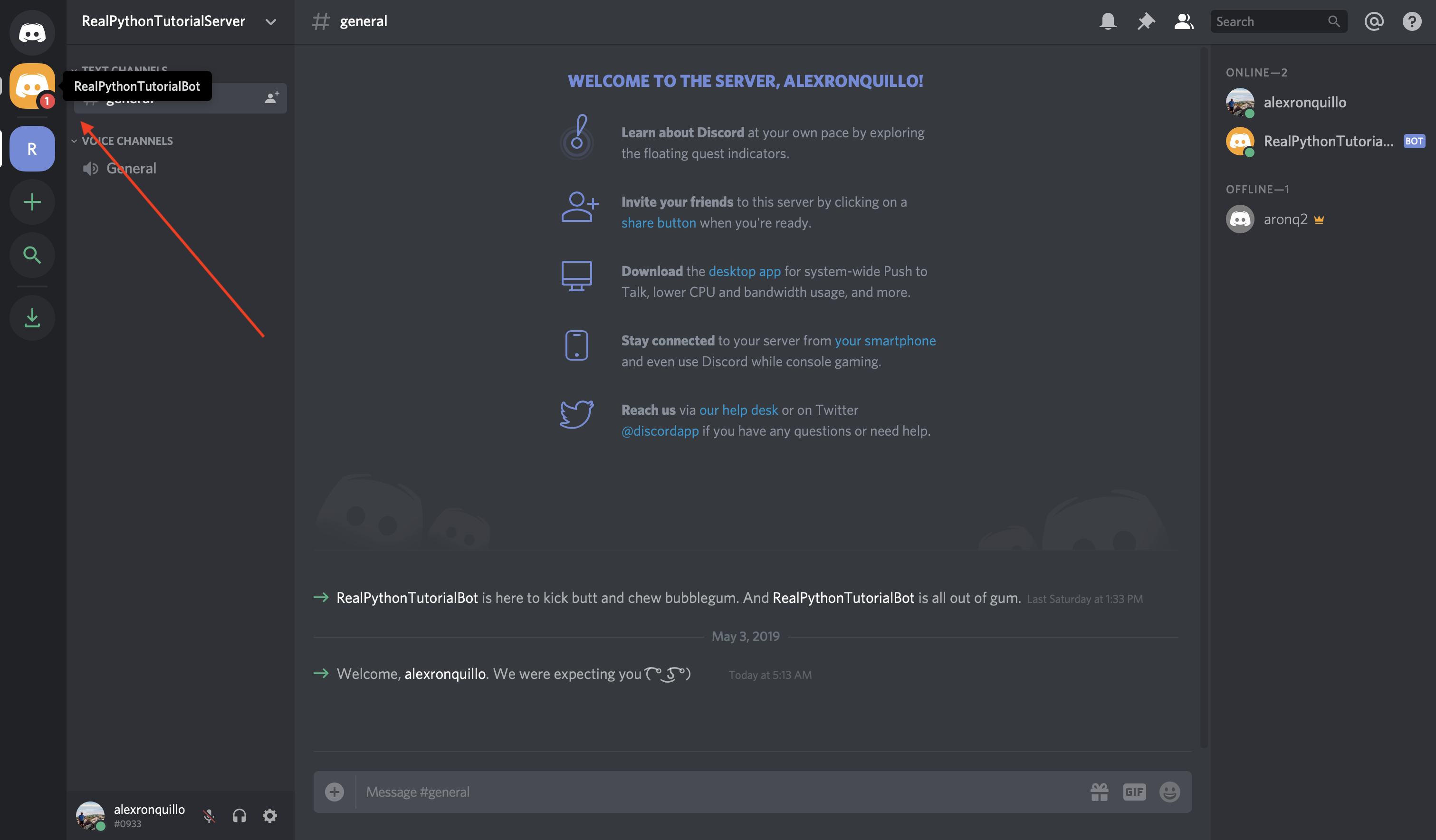1436x840 pixels.
Task: Toggle headphone deafen icon
Action: [239, 815]
